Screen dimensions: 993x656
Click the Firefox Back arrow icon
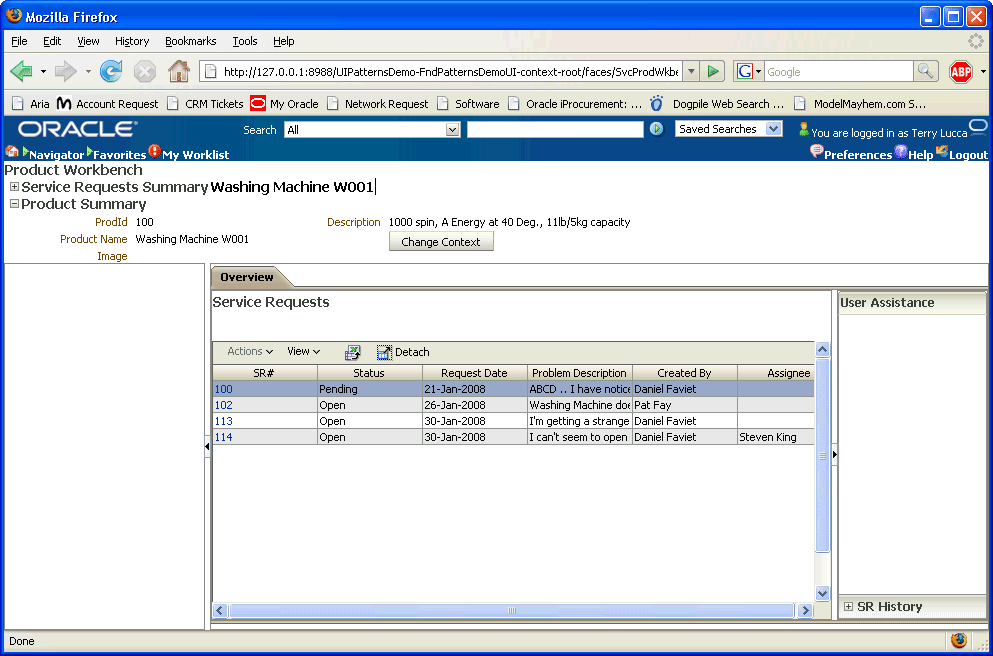[22, 72]
